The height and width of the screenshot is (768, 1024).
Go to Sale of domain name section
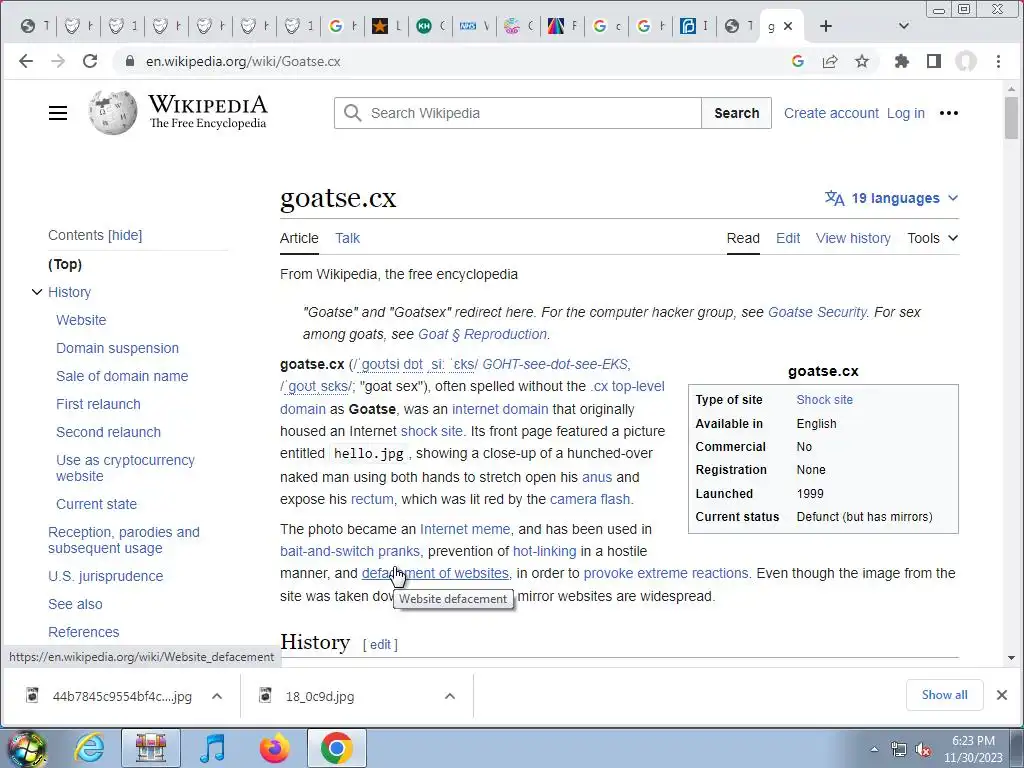pyautogui.click(x=121, y=376)
